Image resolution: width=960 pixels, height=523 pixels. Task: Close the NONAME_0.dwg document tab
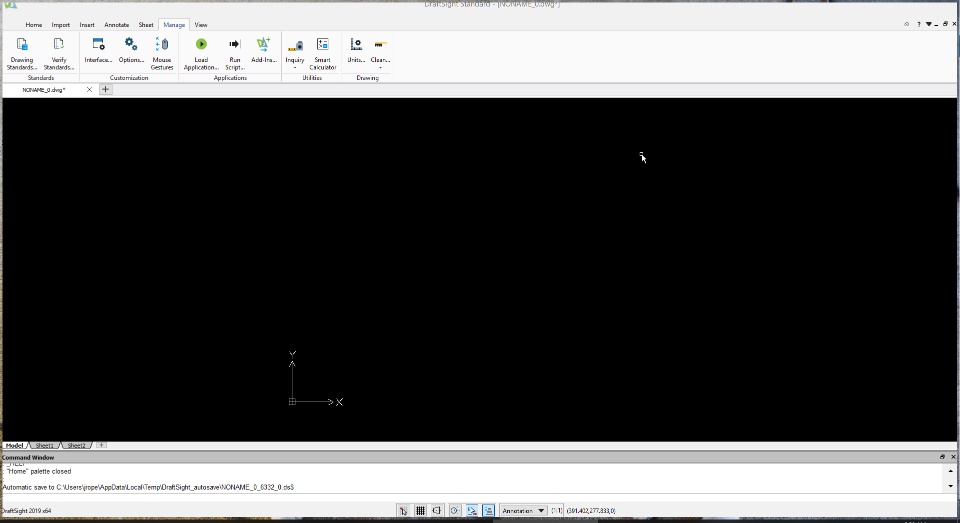click(x=89, y=89)
